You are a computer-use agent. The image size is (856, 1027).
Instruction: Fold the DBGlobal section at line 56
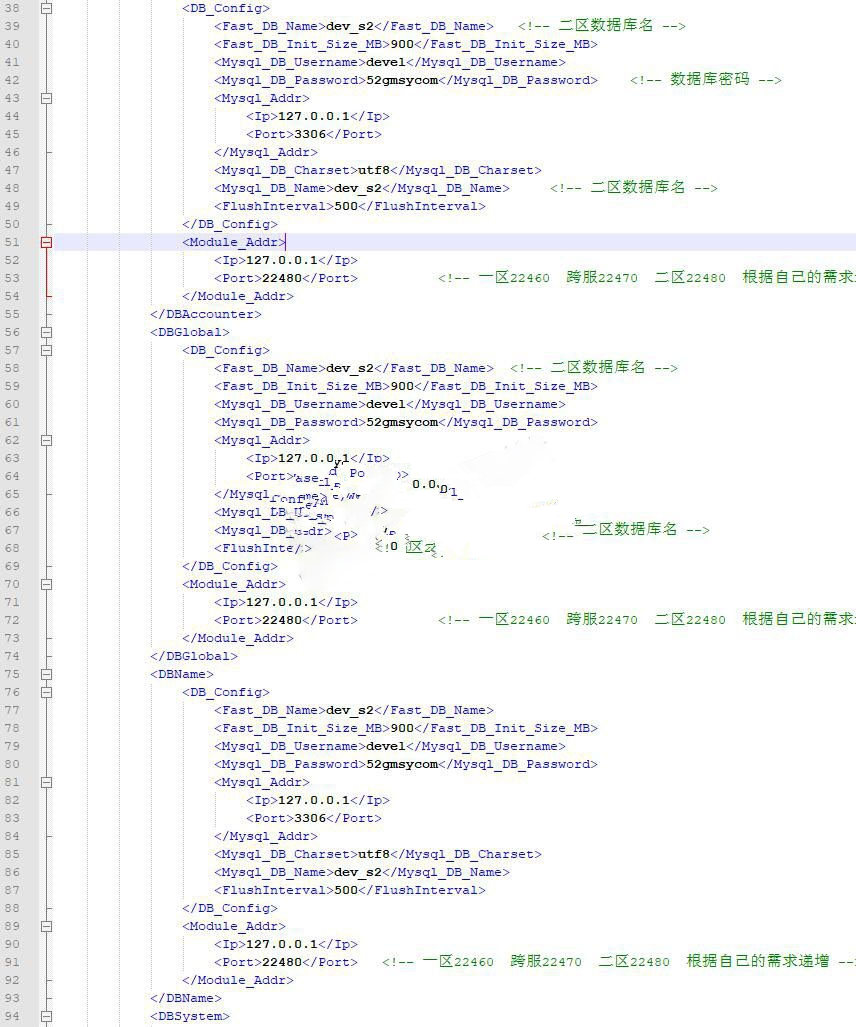coord(46,332)
